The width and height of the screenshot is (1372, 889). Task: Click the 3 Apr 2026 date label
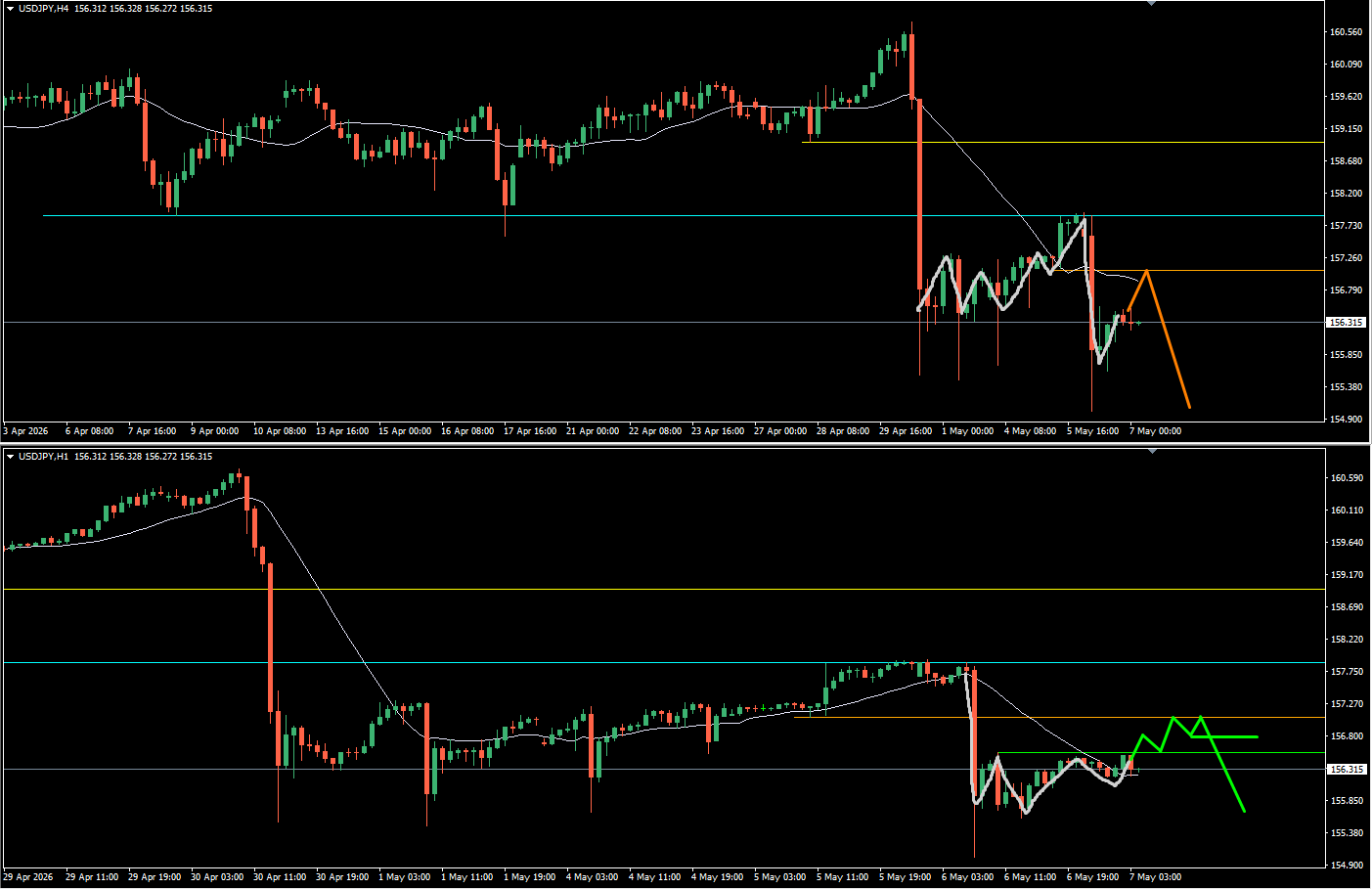(x=25, y=430)
